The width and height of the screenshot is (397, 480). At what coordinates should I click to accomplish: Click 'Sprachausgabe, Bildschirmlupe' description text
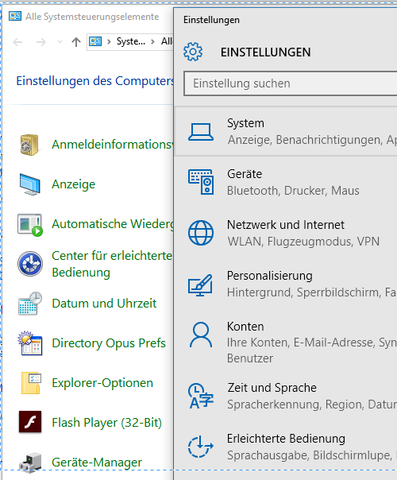[x=309, y=455]
